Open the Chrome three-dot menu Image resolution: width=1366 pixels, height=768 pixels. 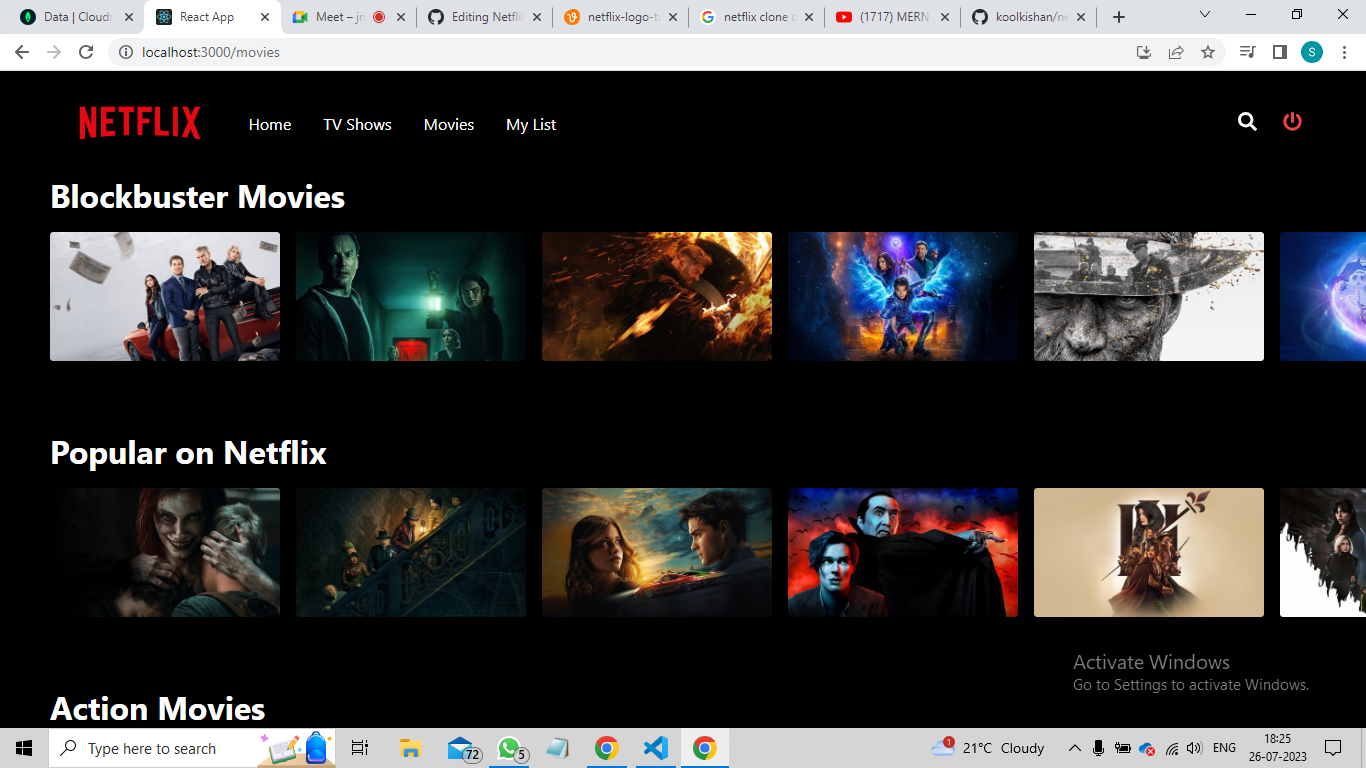point(1343,52)
